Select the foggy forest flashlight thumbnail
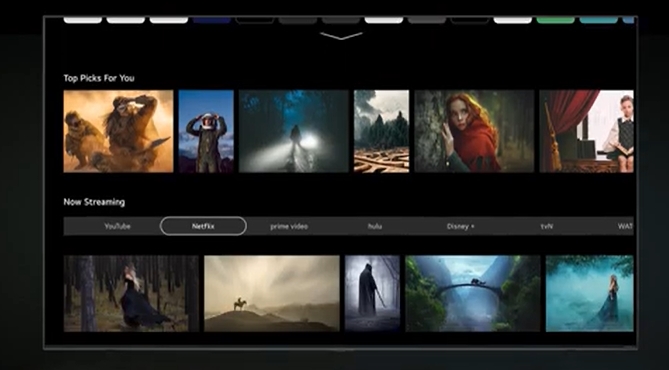Viewport: 669px width, 370px height. [294, 131]
